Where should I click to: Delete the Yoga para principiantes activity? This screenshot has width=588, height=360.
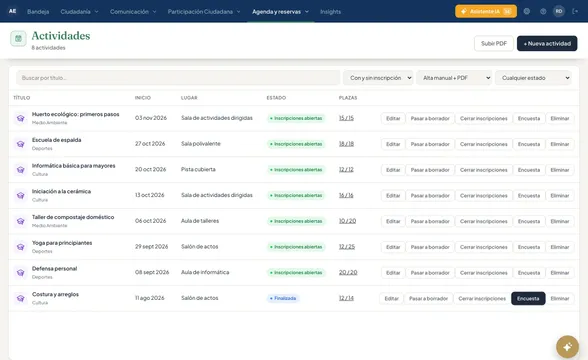(x=560, y=247)
